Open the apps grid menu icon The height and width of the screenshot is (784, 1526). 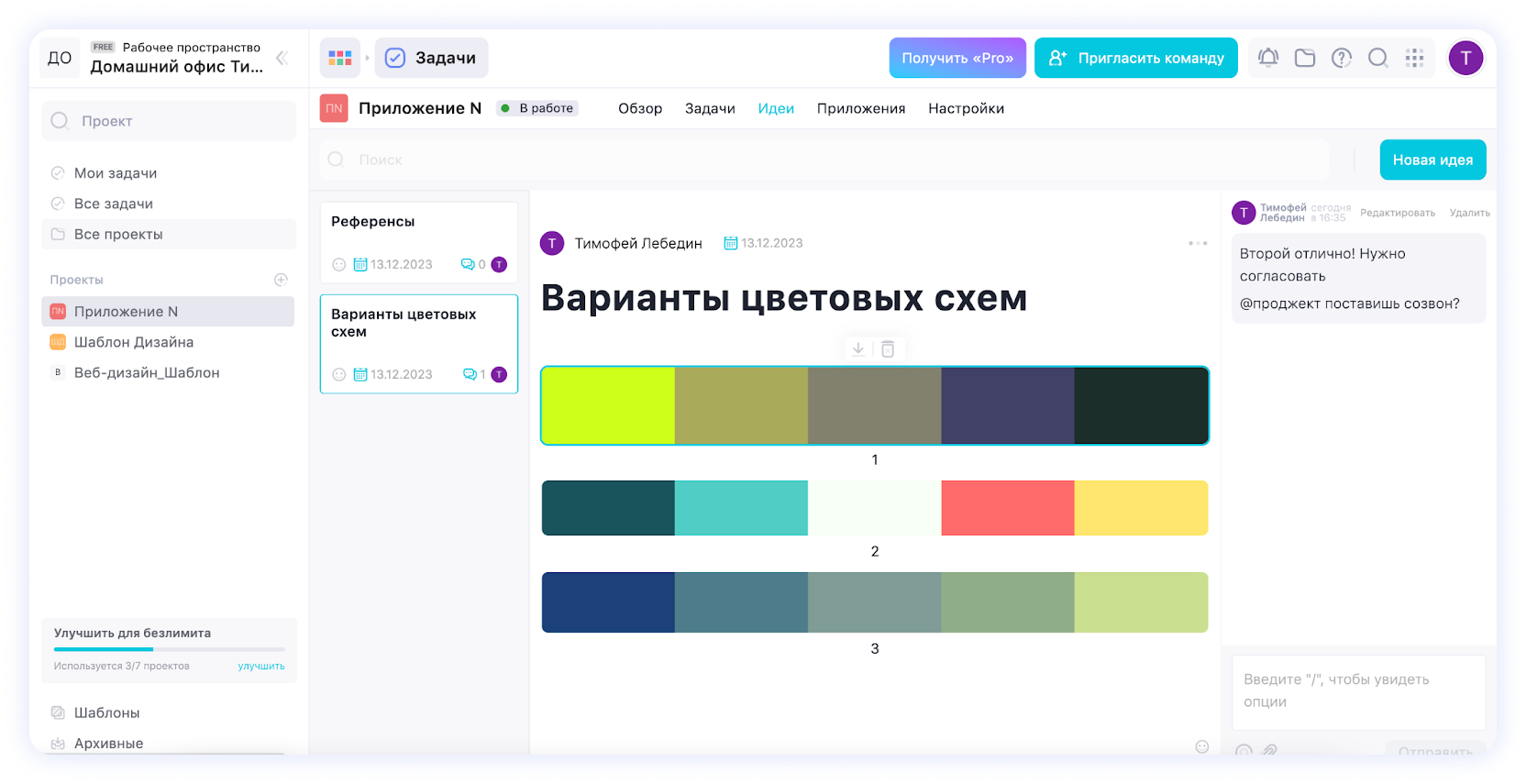coord(1414,58)
